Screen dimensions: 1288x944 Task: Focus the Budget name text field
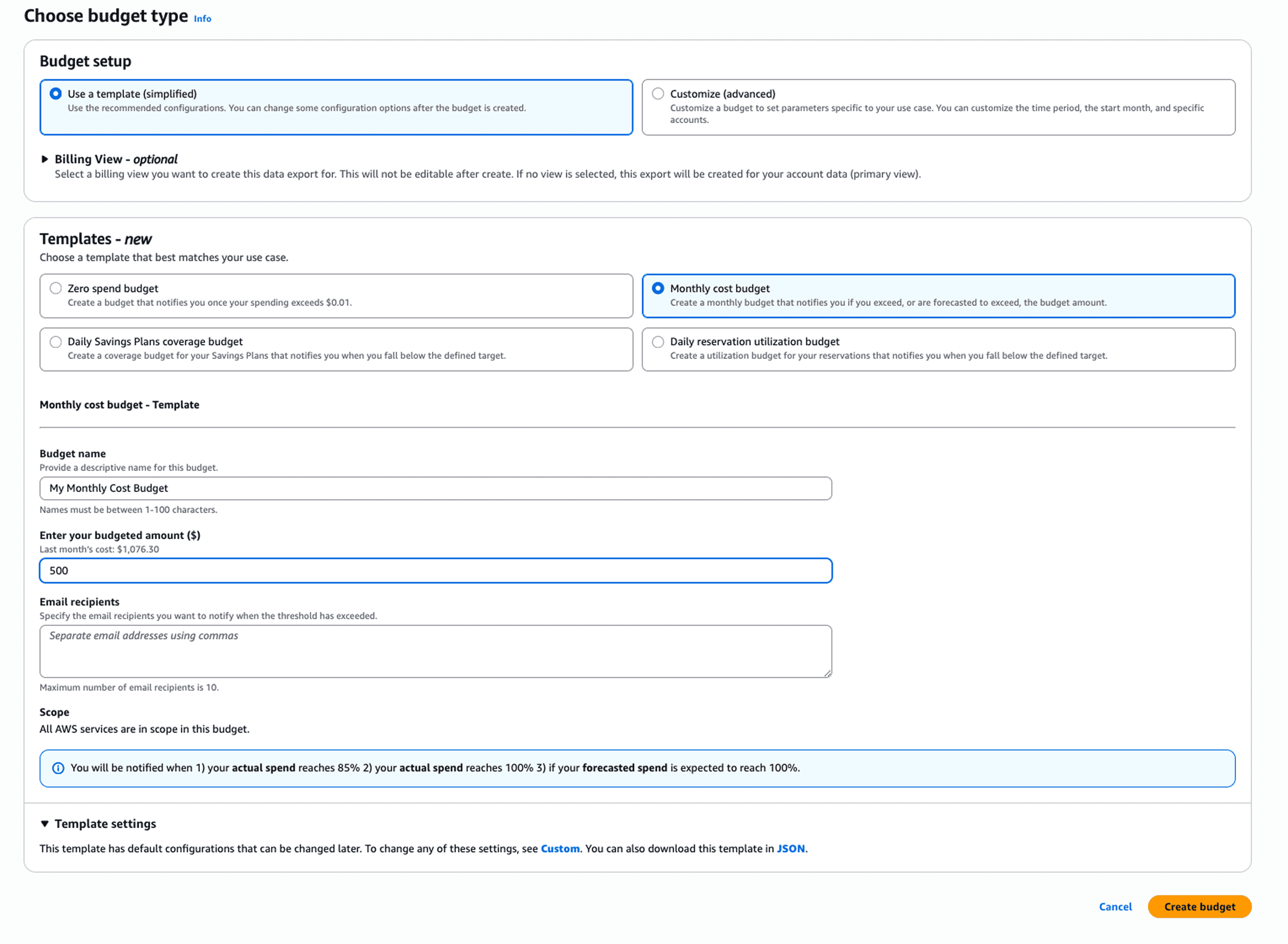tap(435, 489)
